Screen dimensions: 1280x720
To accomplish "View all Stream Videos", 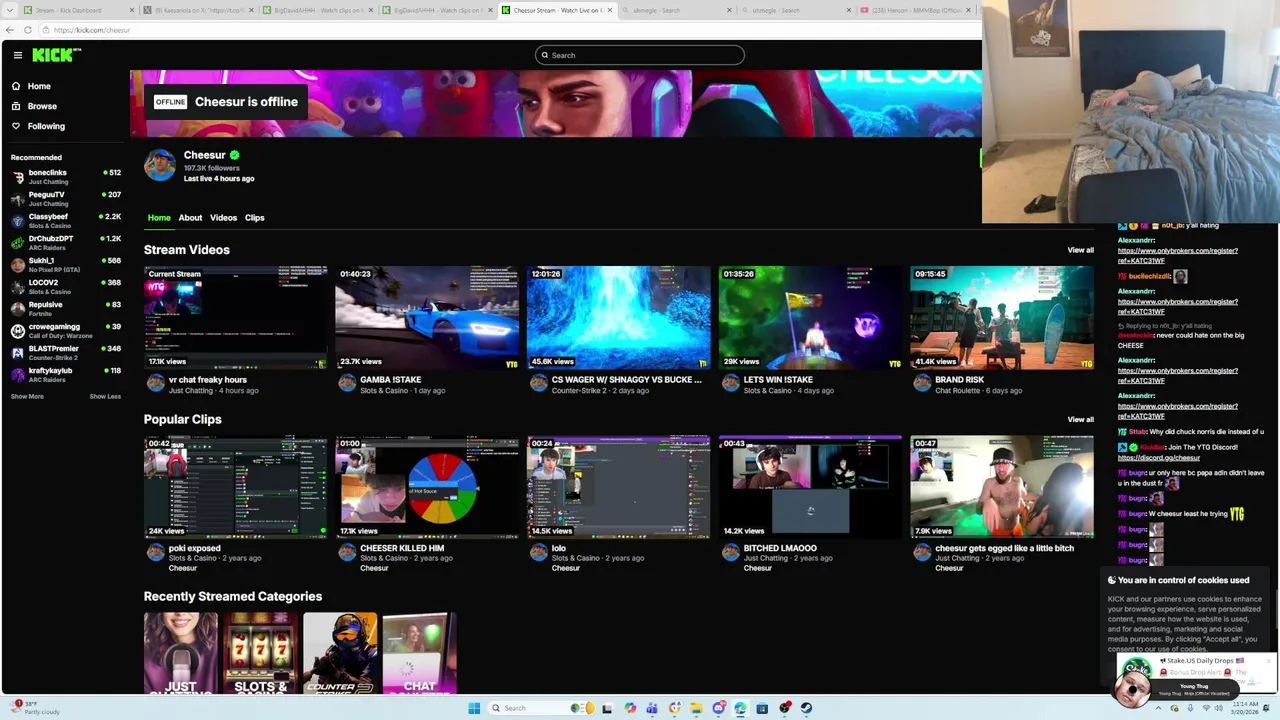I will point(1080,250).
